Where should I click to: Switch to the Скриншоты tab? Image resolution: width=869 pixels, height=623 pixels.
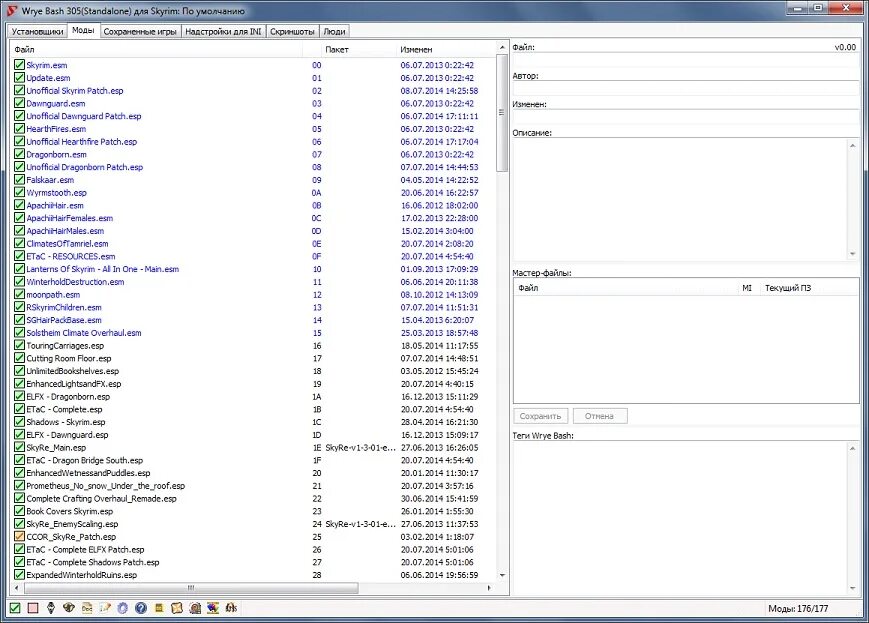click(292, 32)
